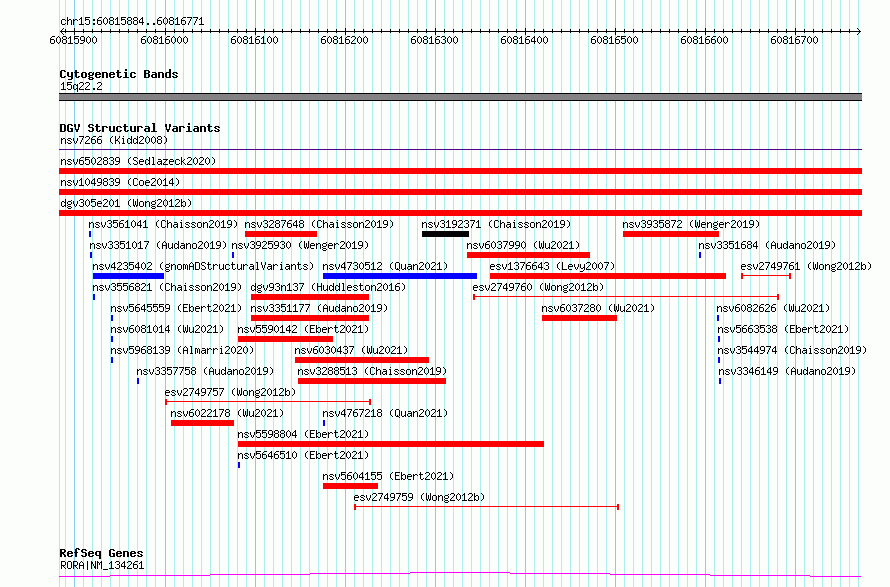Screen dimensions: 890x587
Task: Select the 15q22.2 band label
Action: 81,86
